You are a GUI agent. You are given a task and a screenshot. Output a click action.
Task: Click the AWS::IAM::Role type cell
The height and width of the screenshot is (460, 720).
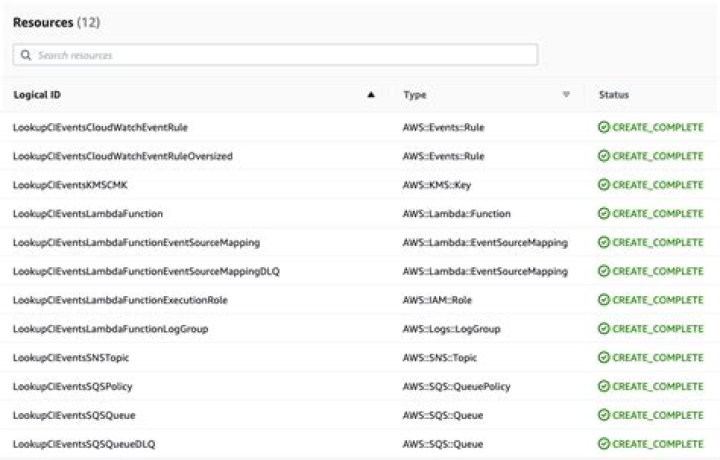(x=437, y=300)
